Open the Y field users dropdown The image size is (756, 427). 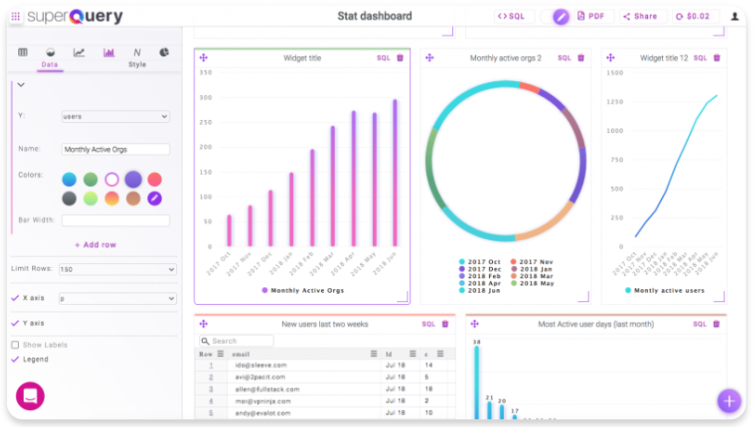(x=116, y=116)
